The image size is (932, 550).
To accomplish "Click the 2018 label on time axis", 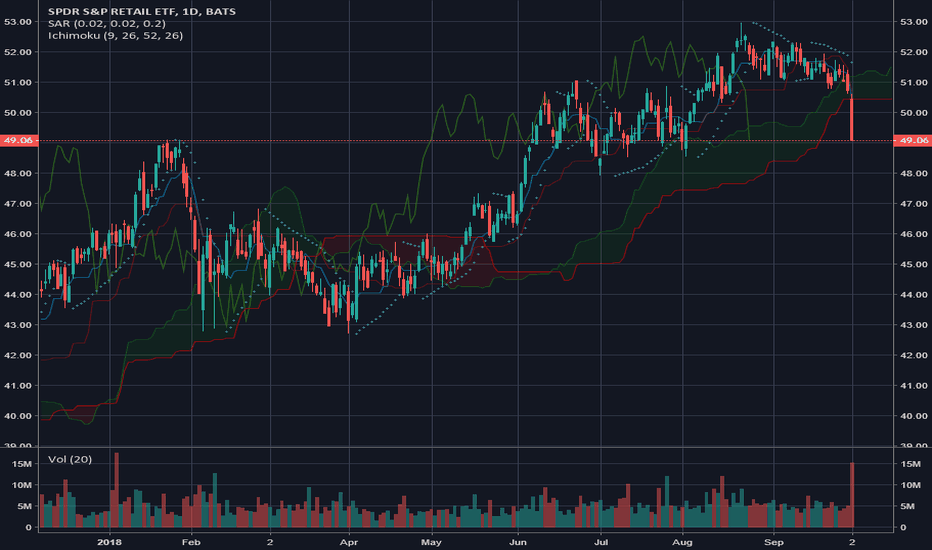I will pos(109,542).
